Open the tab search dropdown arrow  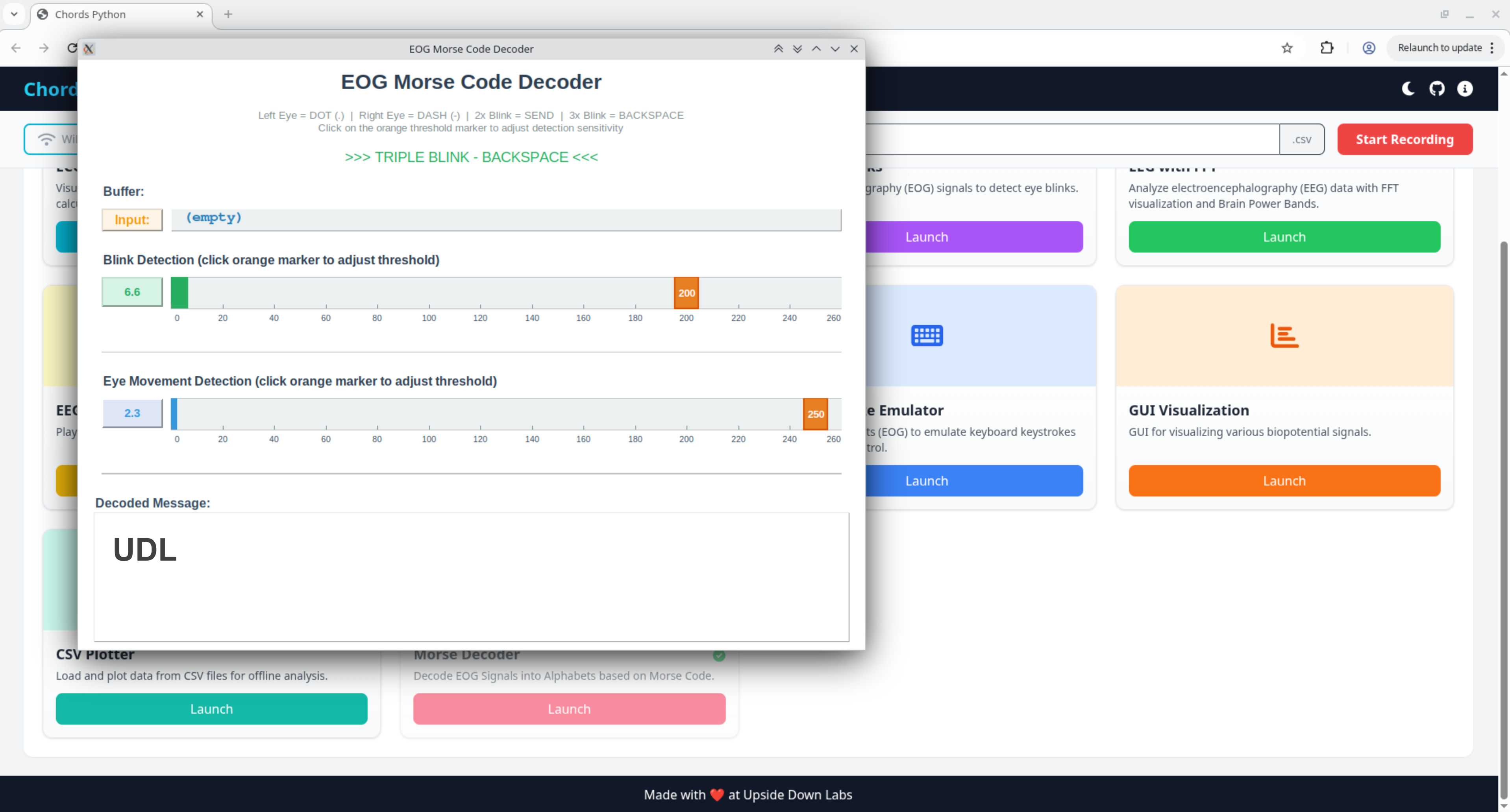[14, 14]
